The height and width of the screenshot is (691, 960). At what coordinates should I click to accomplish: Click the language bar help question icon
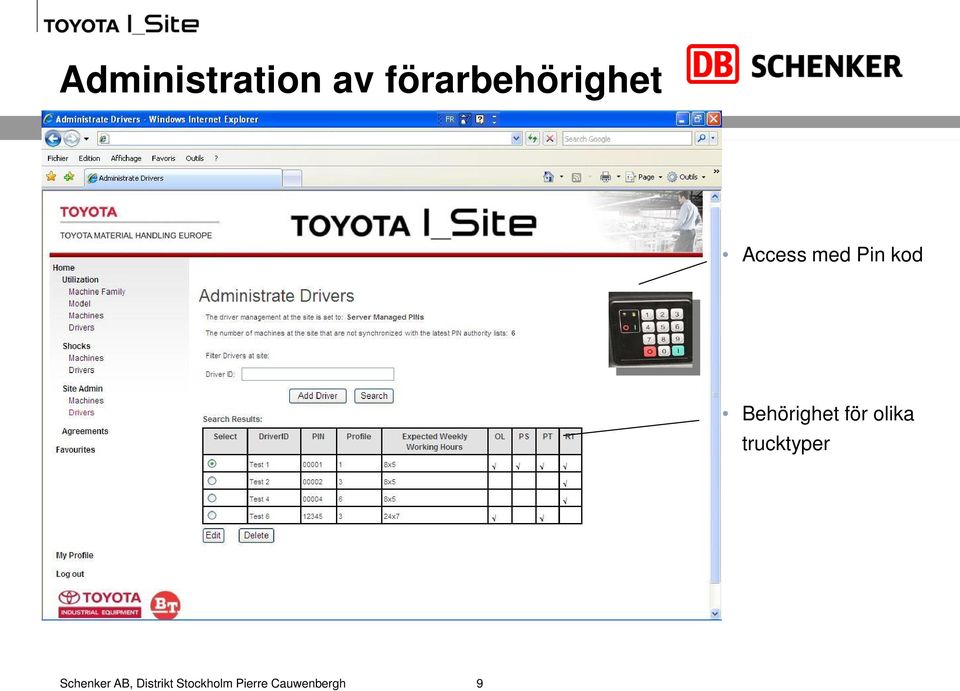[480, 119]
